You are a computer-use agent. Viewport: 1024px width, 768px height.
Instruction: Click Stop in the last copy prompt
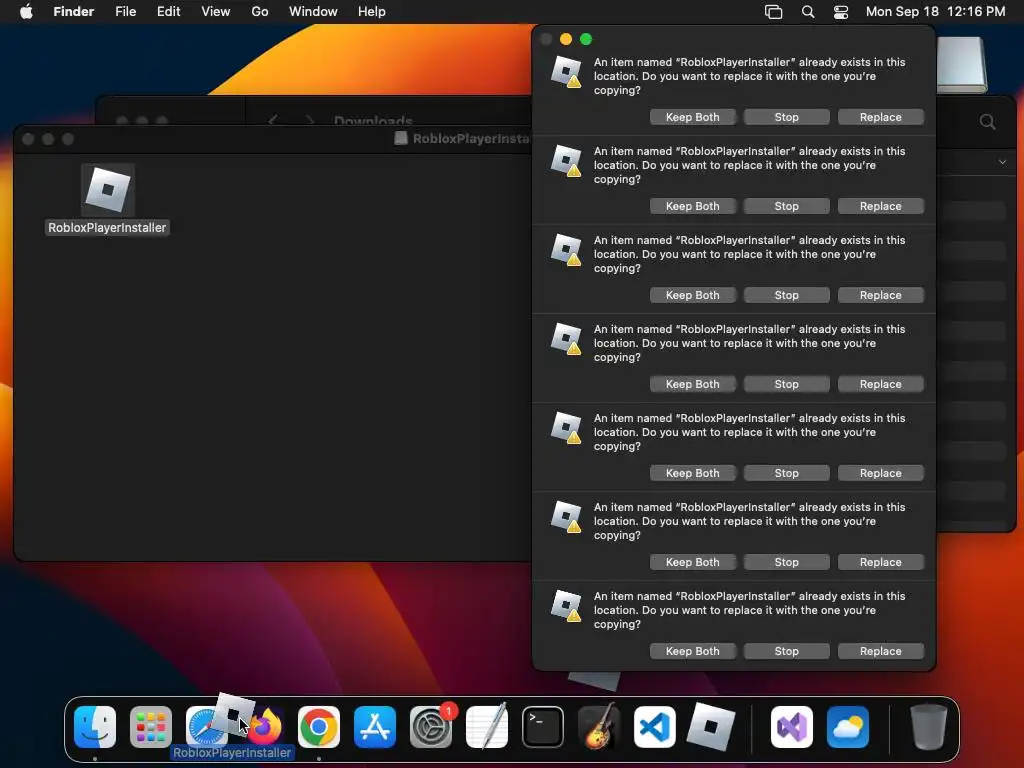(786, 651)
